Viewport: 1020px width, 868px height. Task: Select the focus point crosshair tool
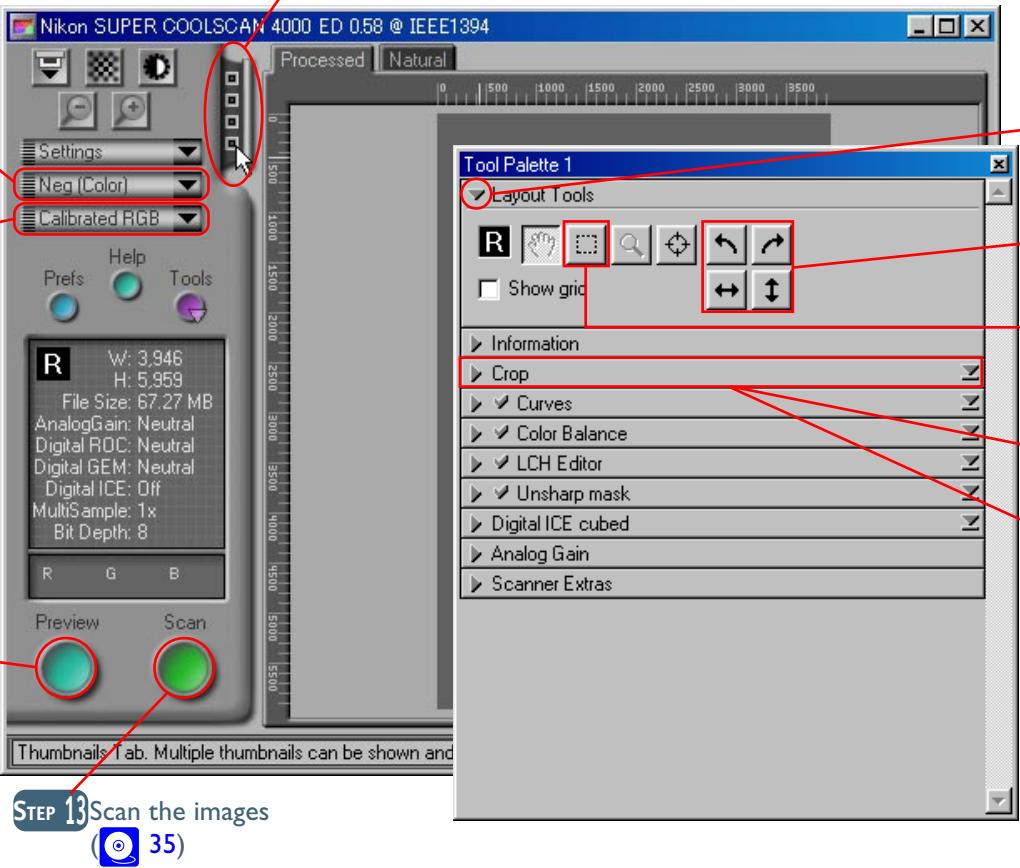pyautogui.click(x=677, y=245)
